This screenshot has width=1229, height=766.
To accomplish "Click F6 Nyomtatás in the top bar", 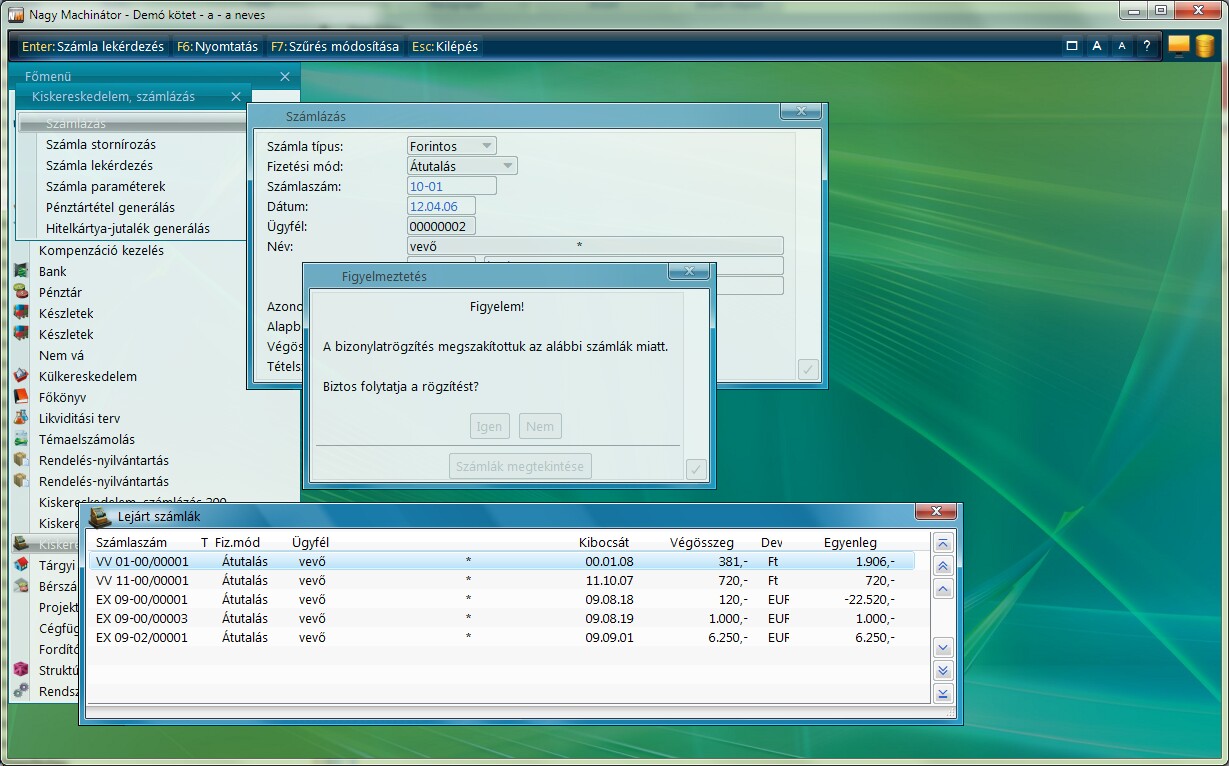I will coord(217,47).
